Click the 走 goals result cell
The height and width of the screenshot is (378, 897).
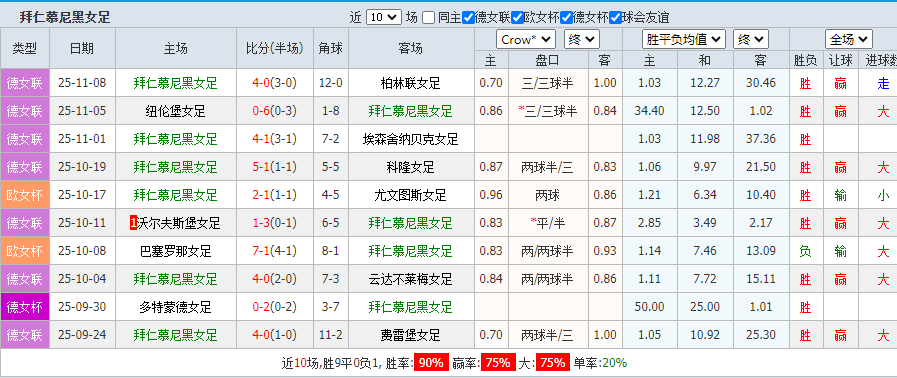click(883, 83)
